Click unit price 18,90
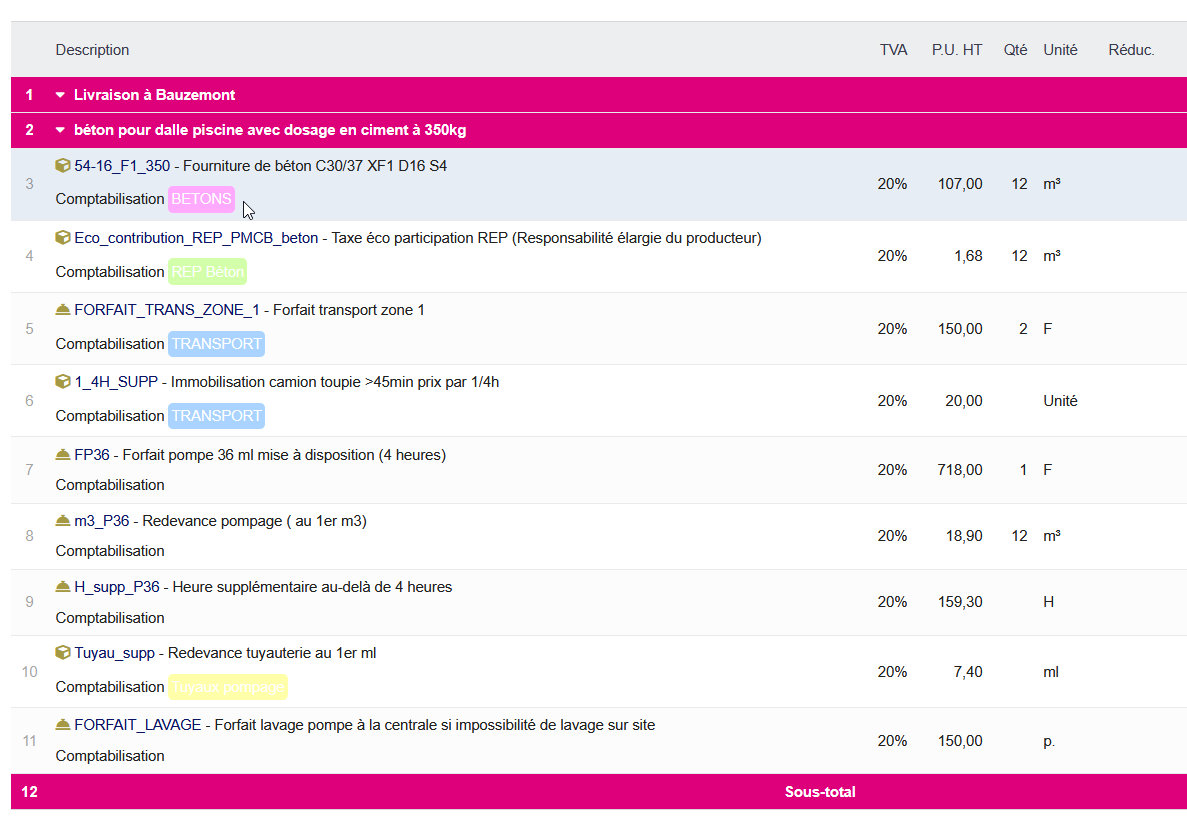The width and height of the screenshot is (1187, 817). point(964,536)
